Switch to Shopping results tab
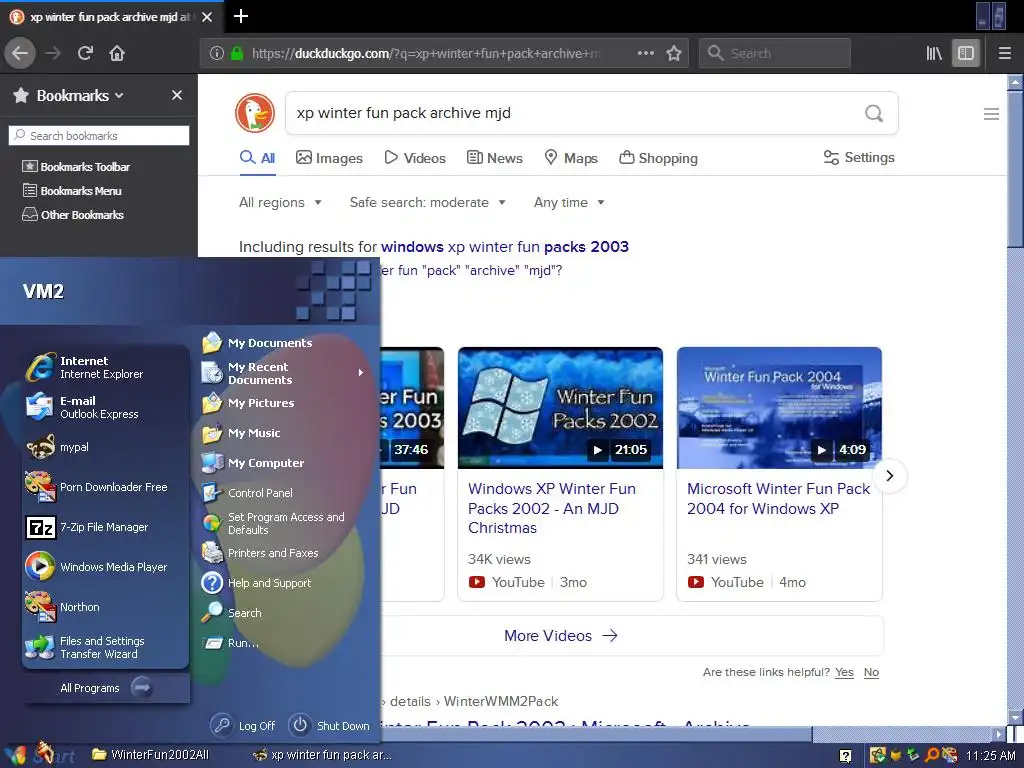The height and width of the screenshot is (768, 1024). point(658,158)
